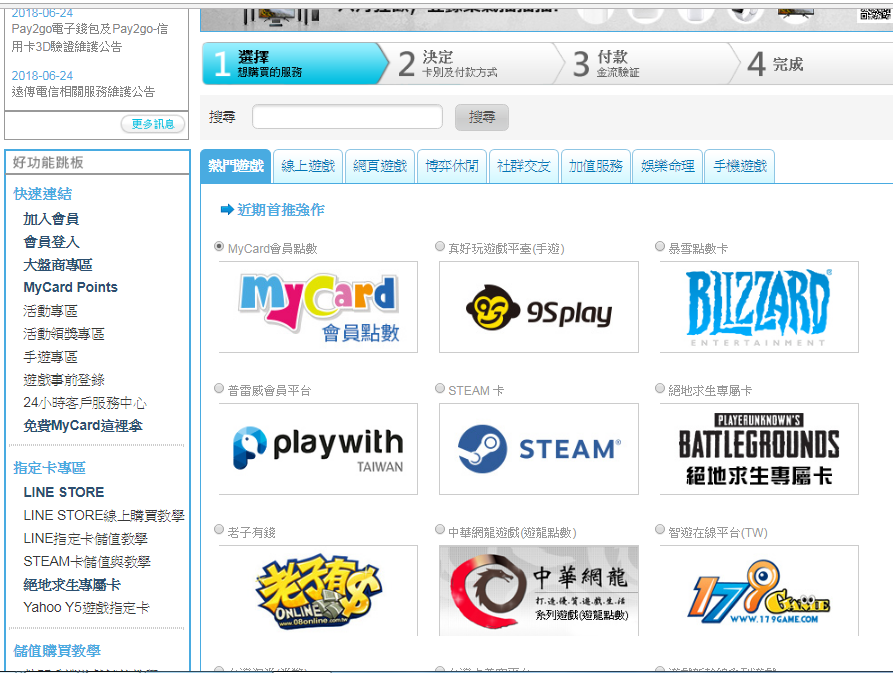
Task: Click the 搜尋 search button
Action: pos(482,117)
